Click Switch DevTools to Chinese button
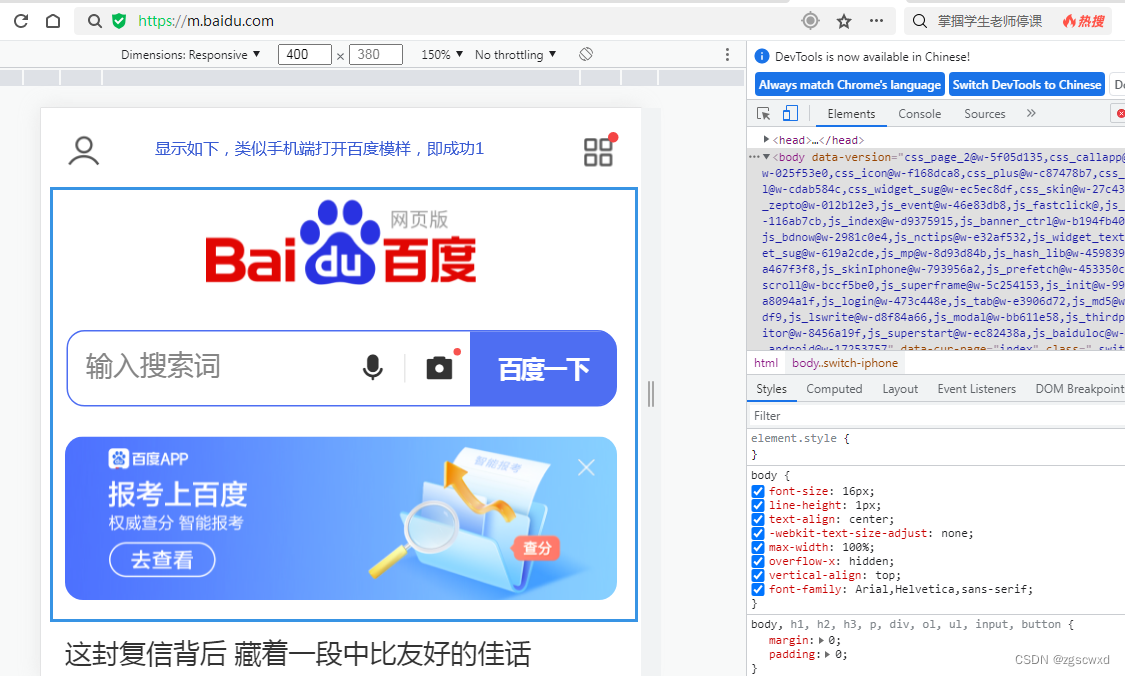 tap(1027, 85)
